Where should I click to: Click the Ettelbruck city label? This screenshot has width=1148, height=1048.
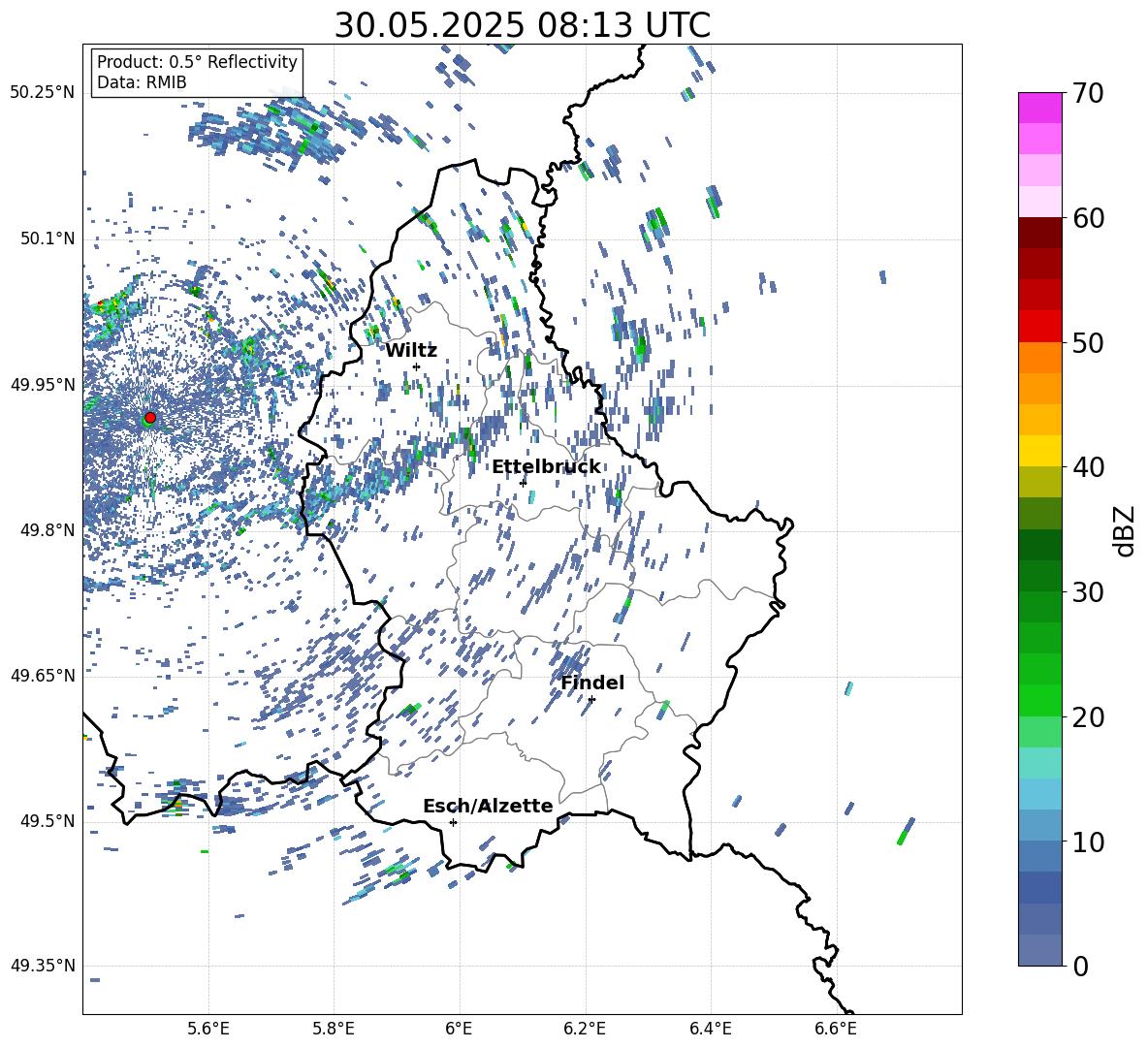pos(546,467)
